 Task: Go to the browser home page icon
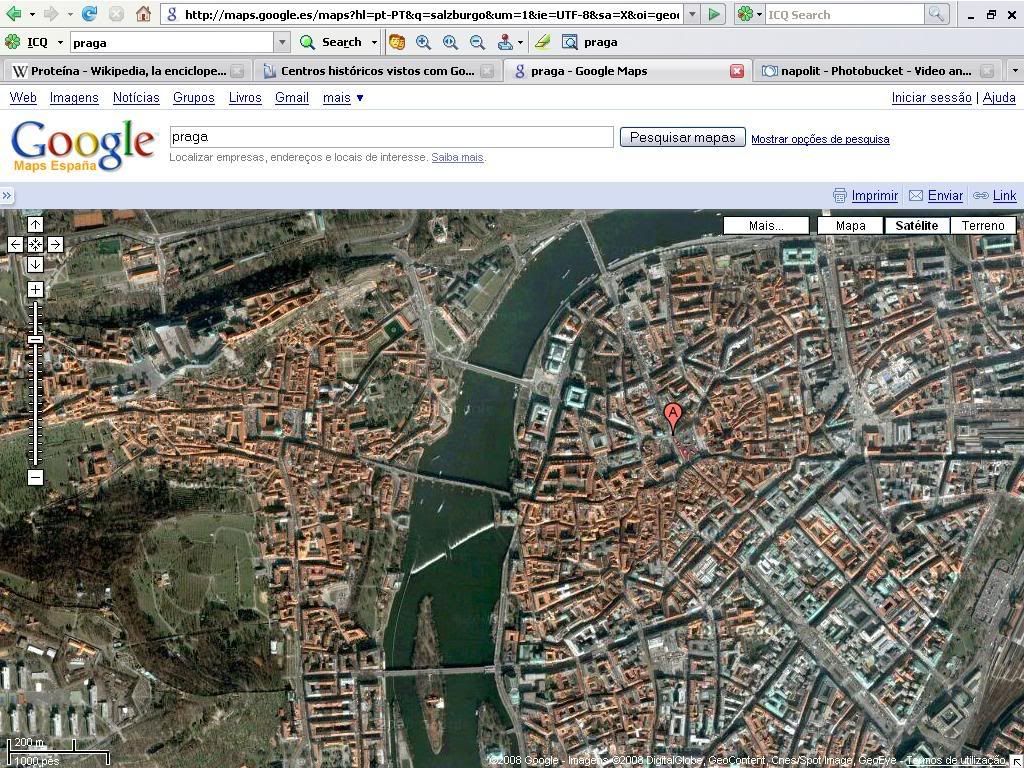click(143, 14)
